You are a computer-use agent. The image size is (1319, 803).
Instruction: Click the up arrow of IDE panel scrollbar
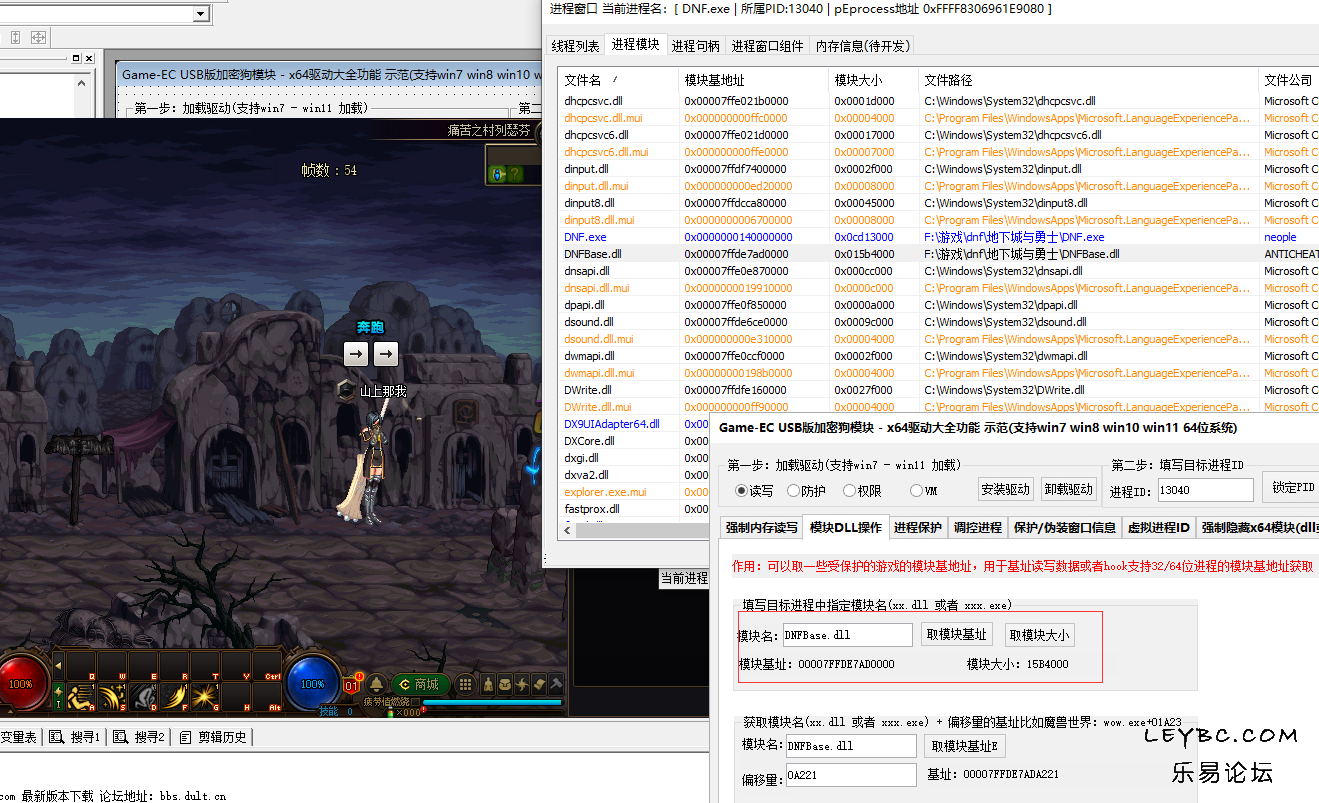point(82,83)
